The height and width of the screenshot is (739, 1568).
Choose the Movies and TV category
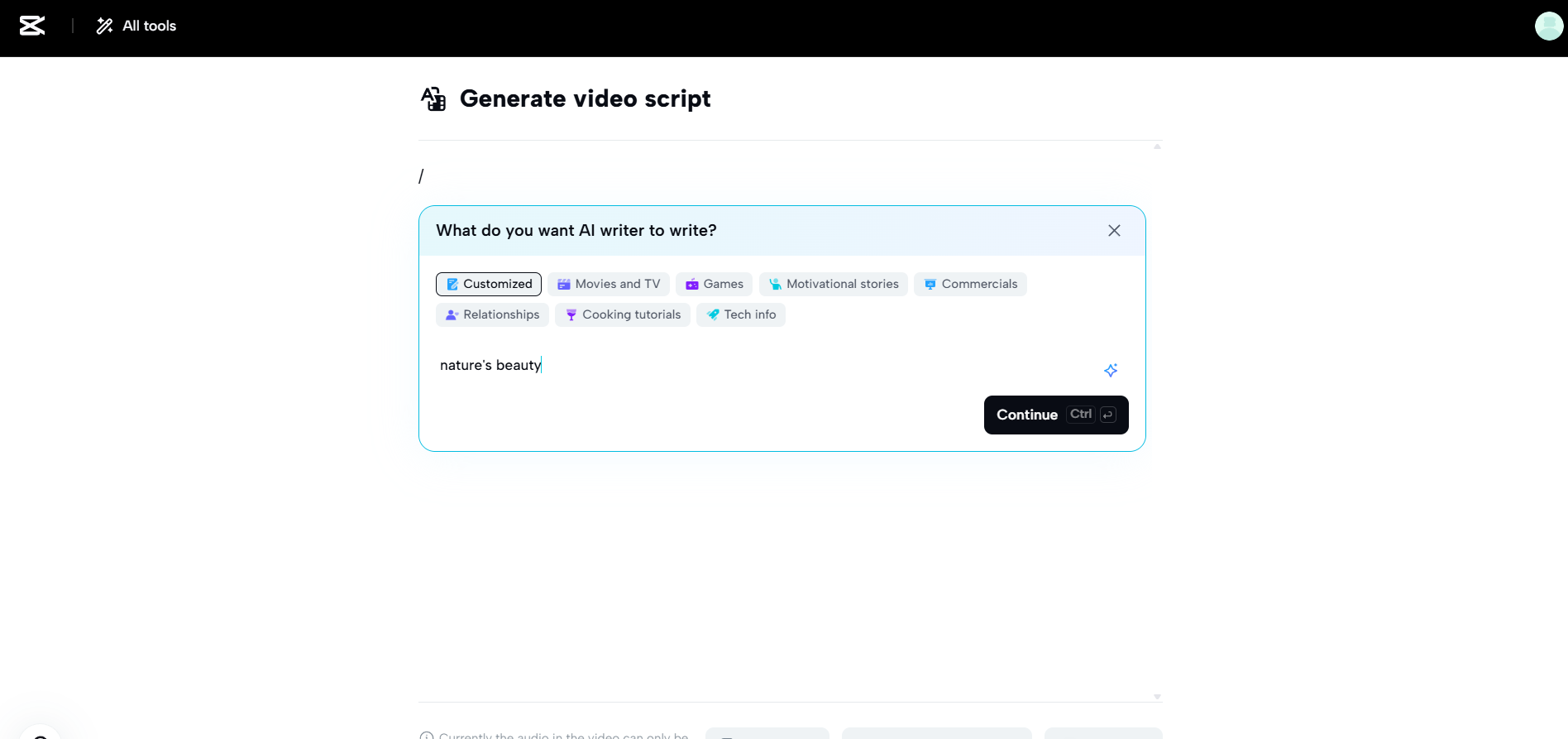pyautogui.click(x=609, y=284)
